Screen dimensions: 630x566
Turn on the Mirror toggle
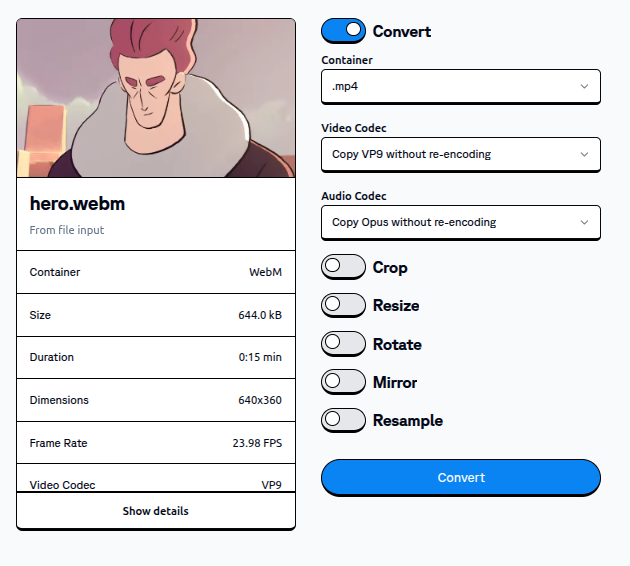[343, 382]
